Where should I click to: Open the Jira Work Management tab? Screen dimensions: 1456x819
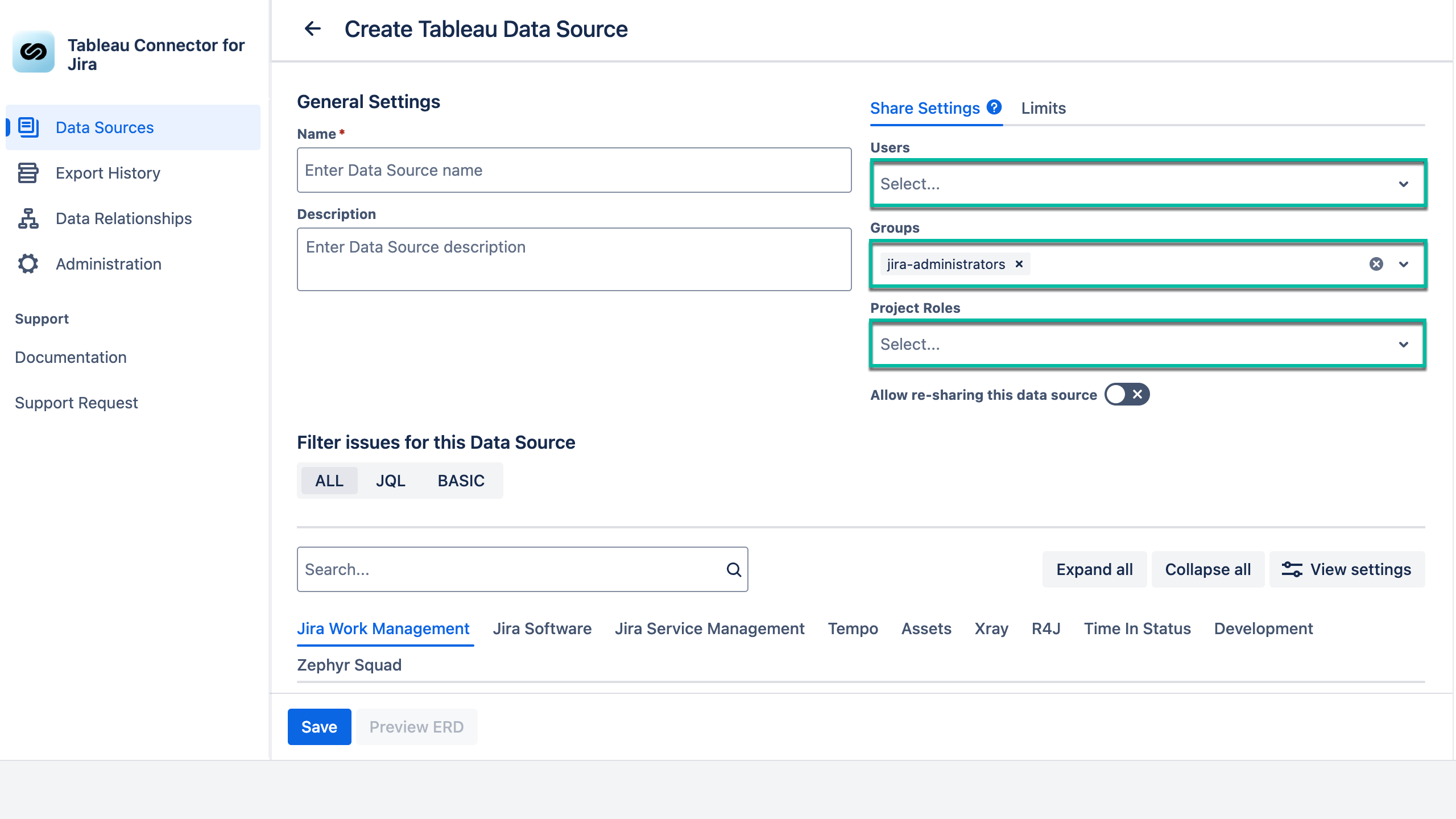pos(383,628)
